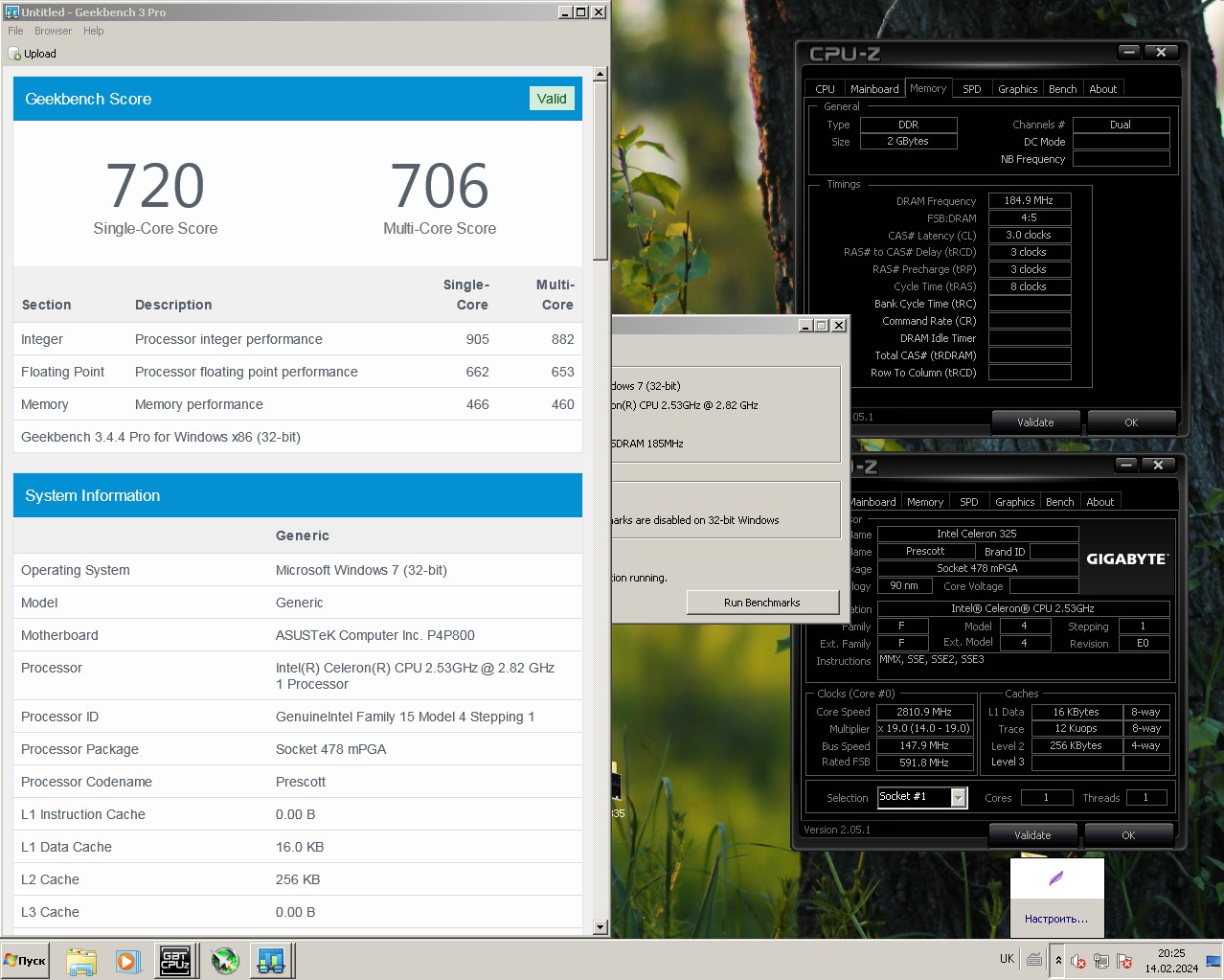The width and height of the screenshot is (1224, 980).
Task: Click the Channels # Dual field in CPU-Z
Action: coord(1121,125)
